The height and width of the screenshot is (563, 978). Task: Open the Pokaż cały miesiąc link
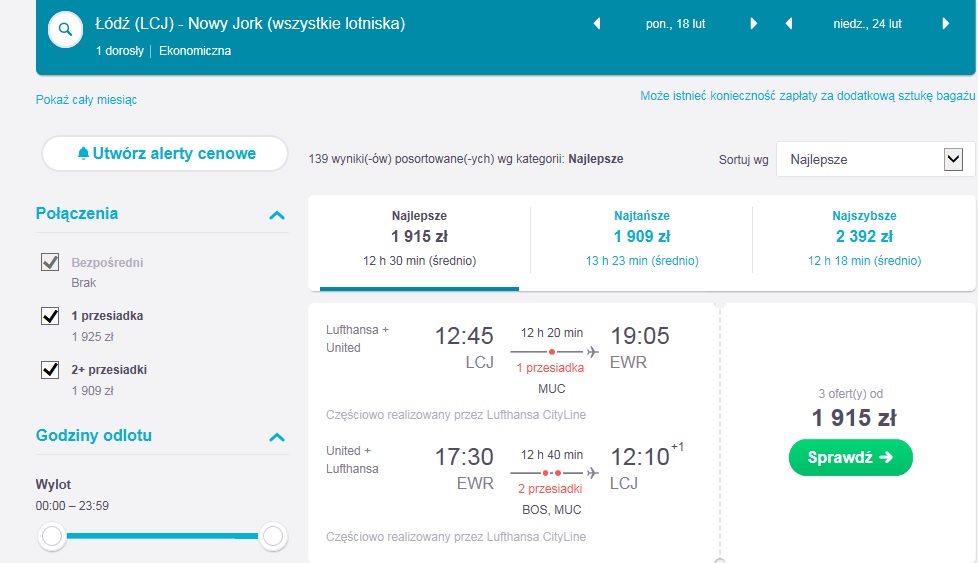[86, 100]
